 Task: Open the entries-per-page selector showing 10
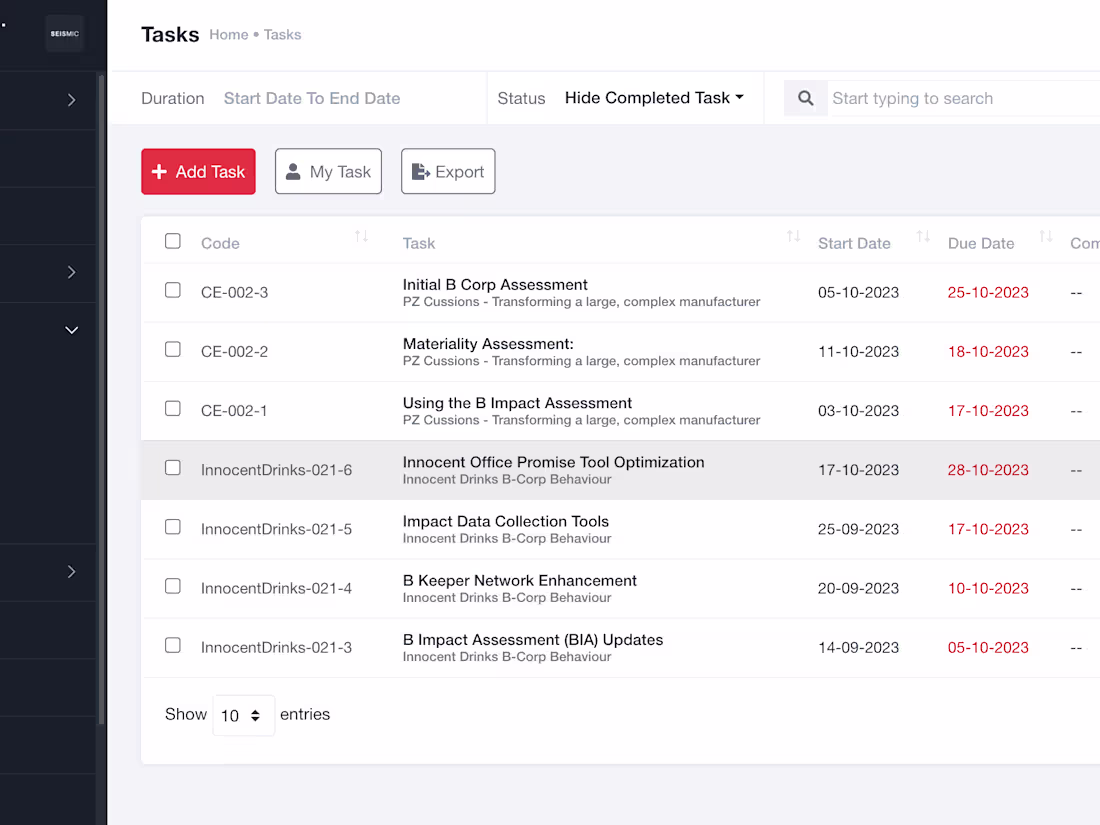point(243,715)
